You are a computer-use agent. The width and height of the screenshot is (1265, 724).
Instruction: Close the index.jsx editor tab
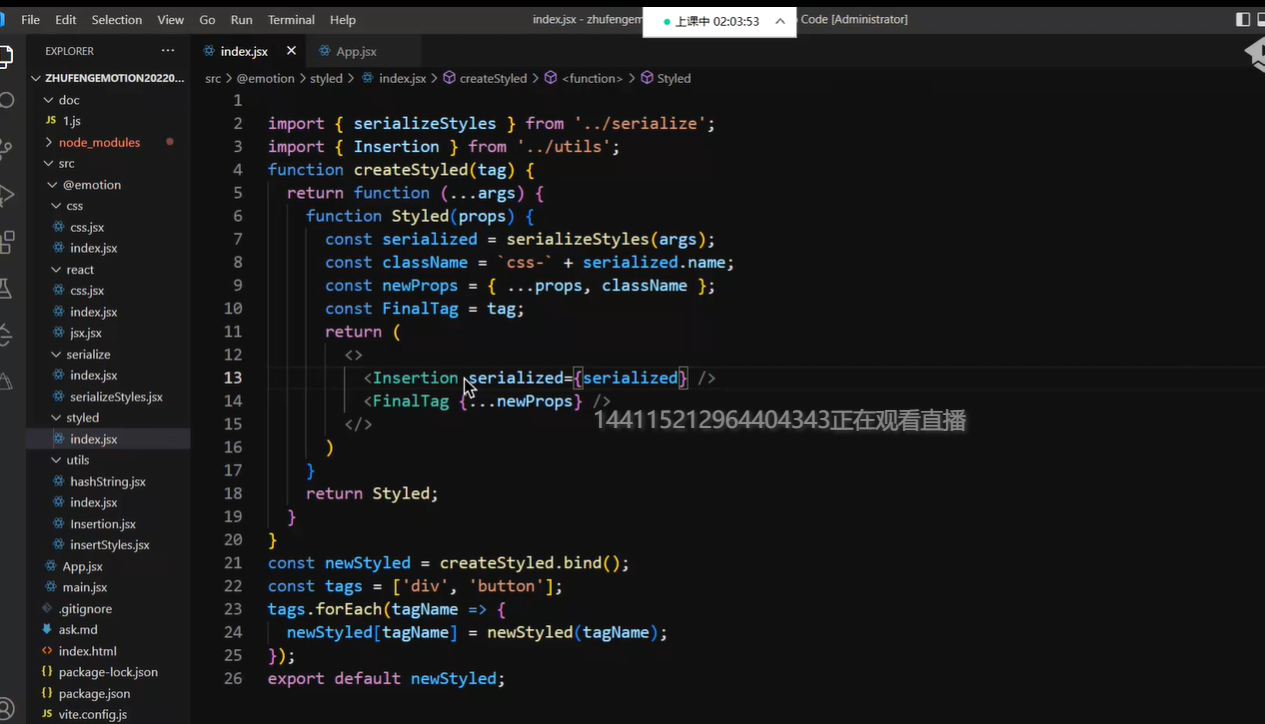coord(291,51)
